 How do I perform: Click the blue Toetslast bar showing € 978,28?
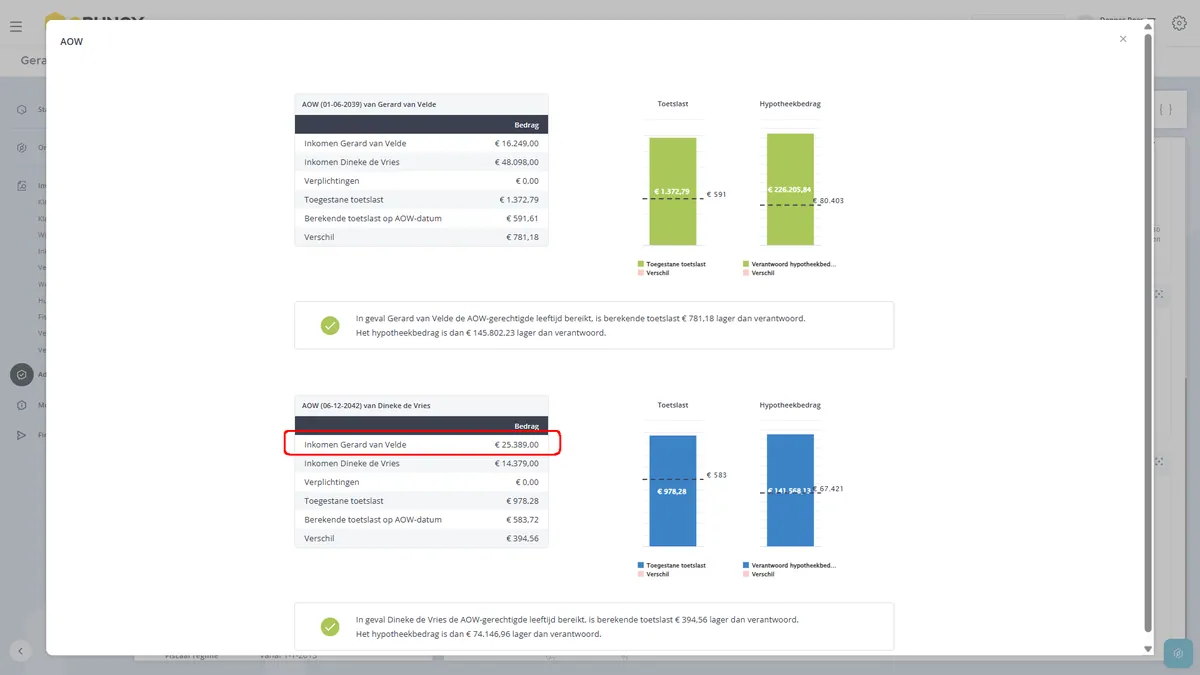click(x=672, y=491)
